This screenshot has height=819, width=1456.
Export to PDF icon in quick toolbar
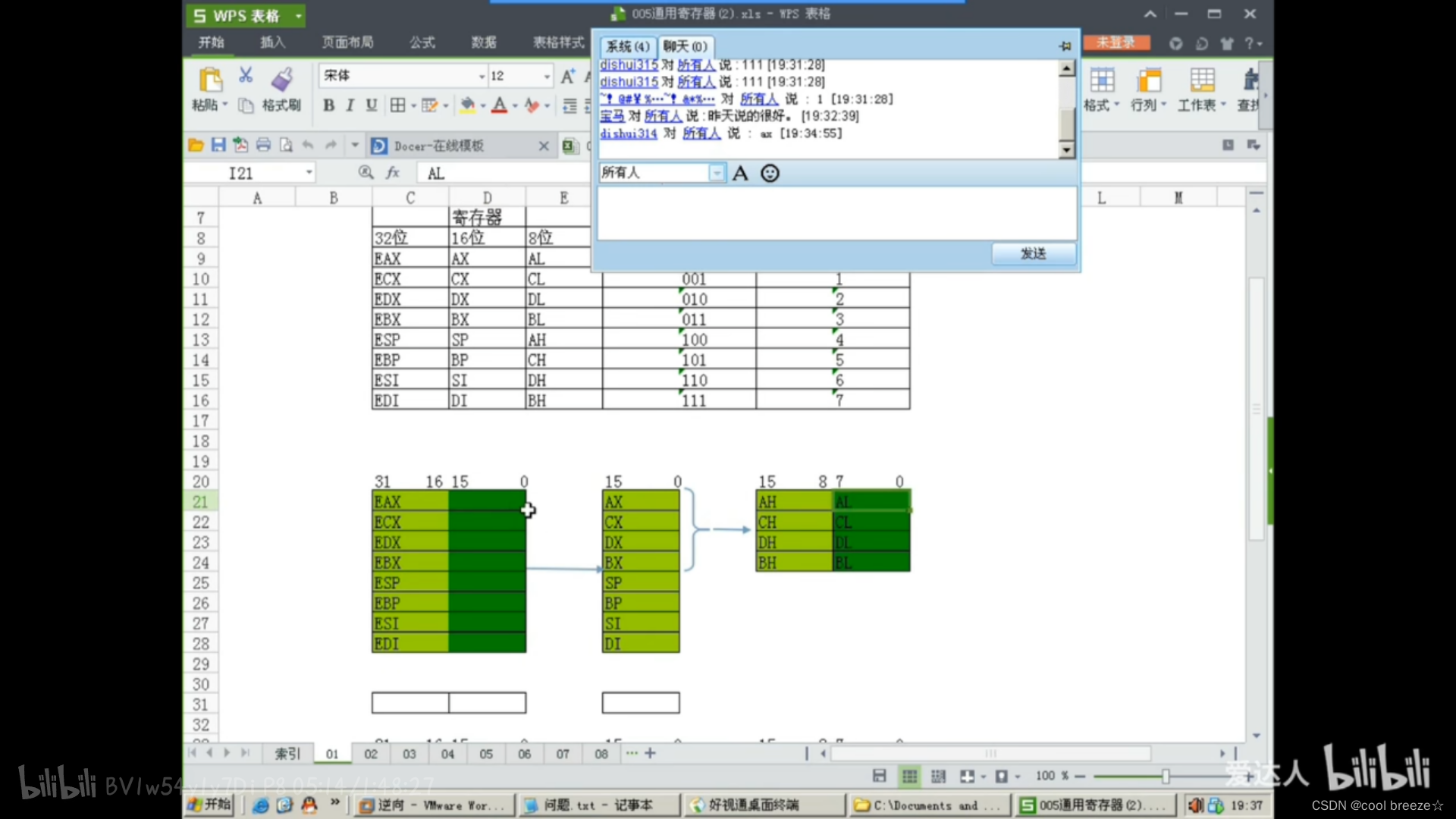[240, 145]
